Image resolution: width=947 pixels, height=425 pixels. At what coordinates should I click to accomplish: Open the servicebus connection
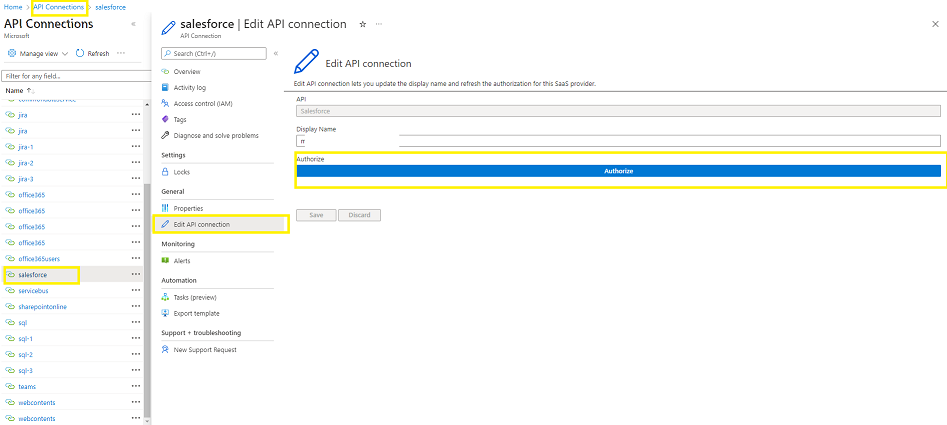[x=33, y=290]
